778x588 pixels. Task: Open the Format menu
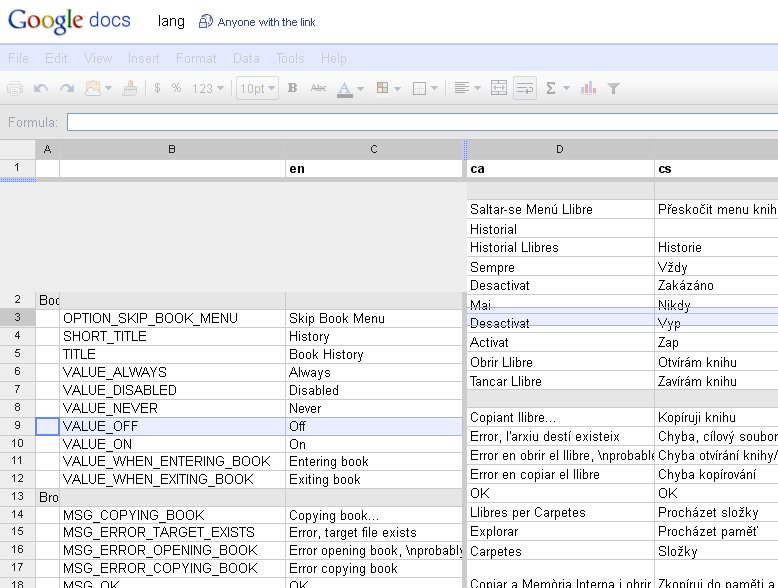pos(196,59)
